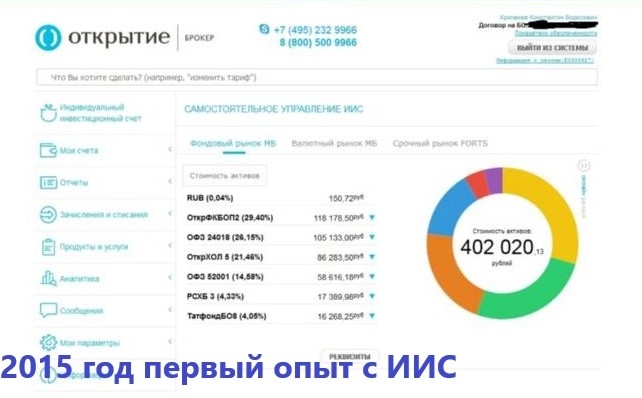
Task: Click the Мои счета wallet icon
Action: 48,150
